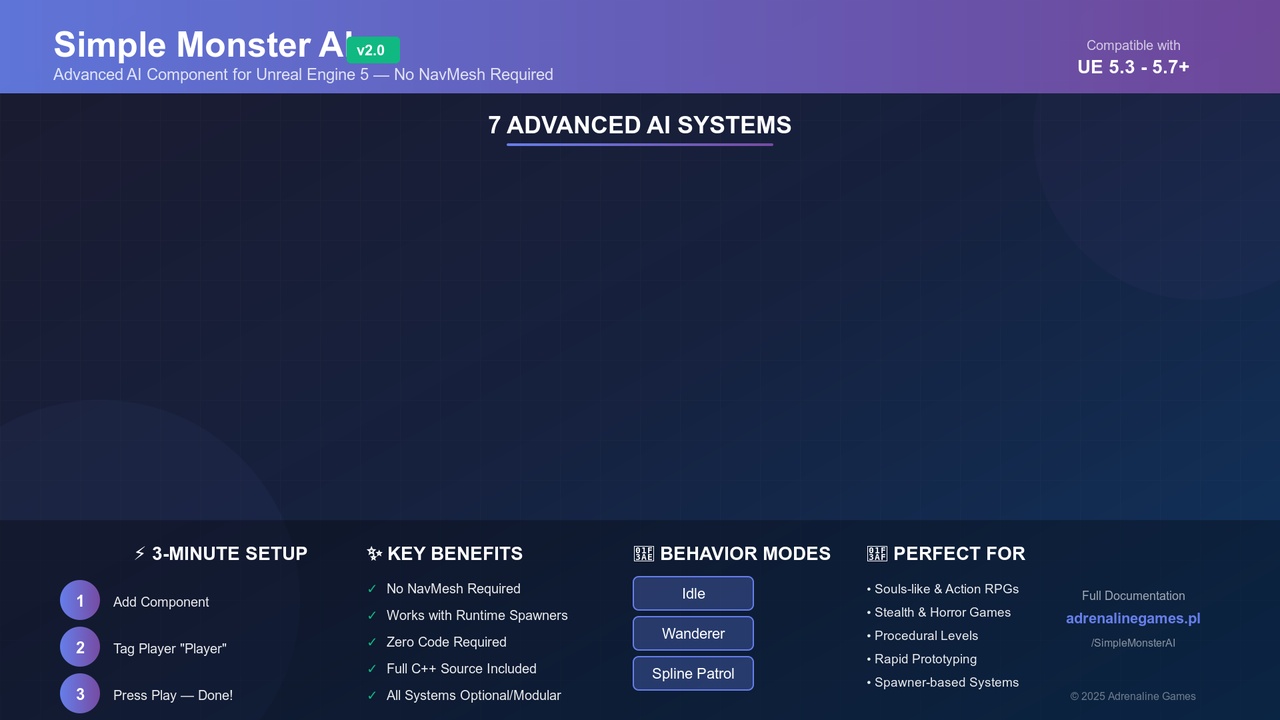Click step 1 circle for Add Component
Viewport: 1280px width, 720px height.
[80, 601]
